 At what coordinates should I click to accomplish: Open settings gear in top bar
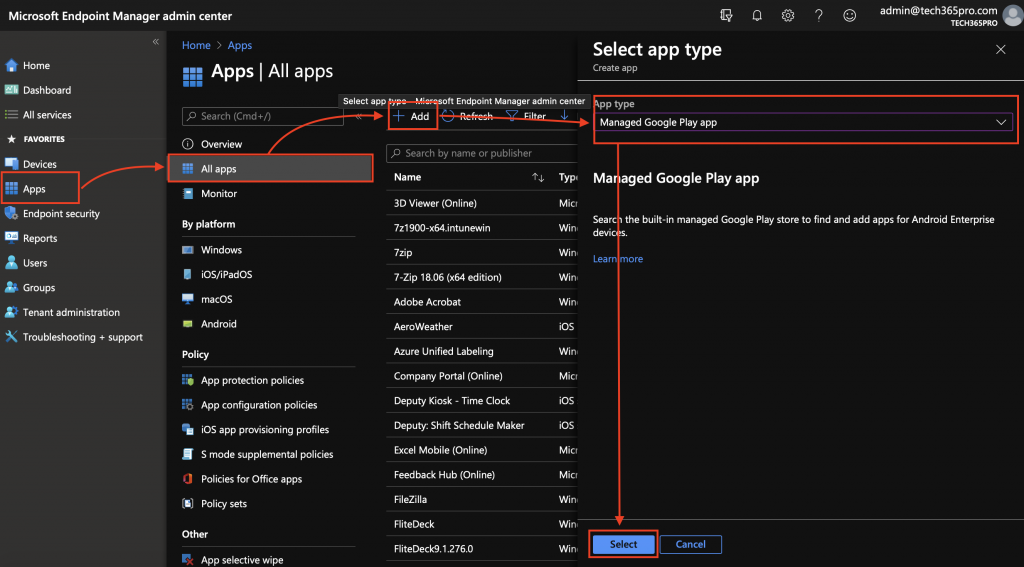pos(788,15)
